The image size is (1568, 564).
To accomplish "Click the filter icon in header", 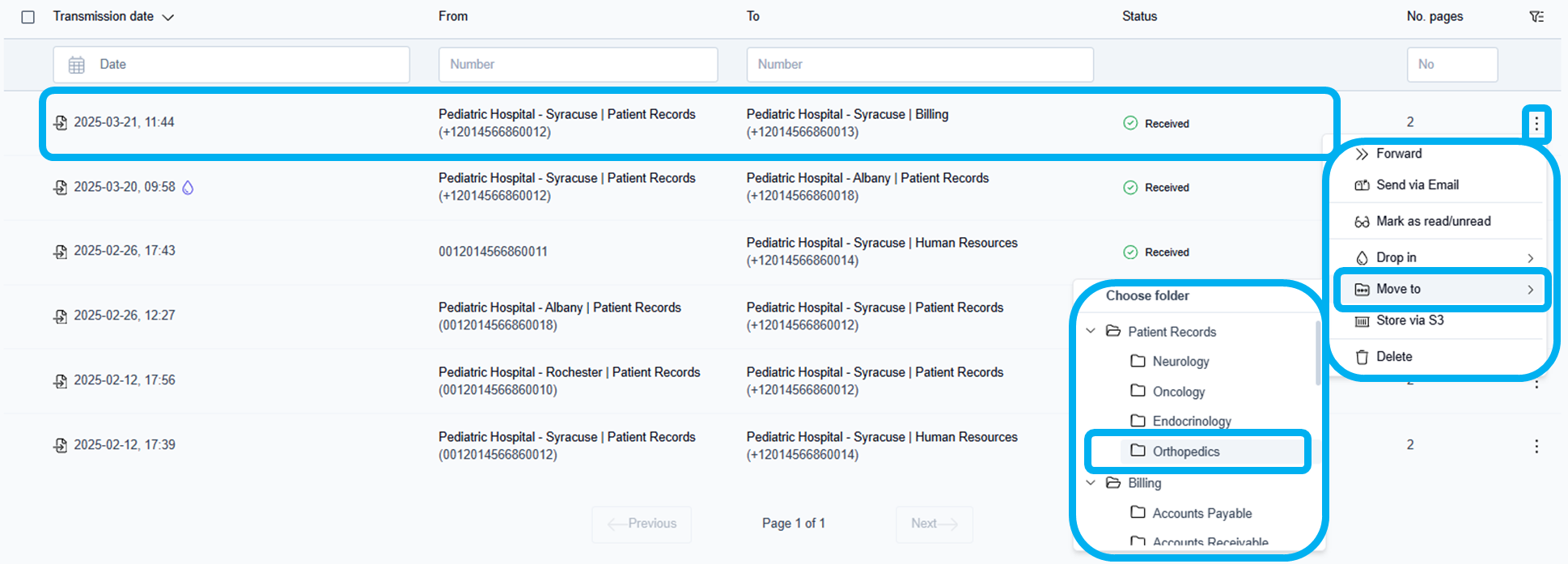I will coord(1536,17).
